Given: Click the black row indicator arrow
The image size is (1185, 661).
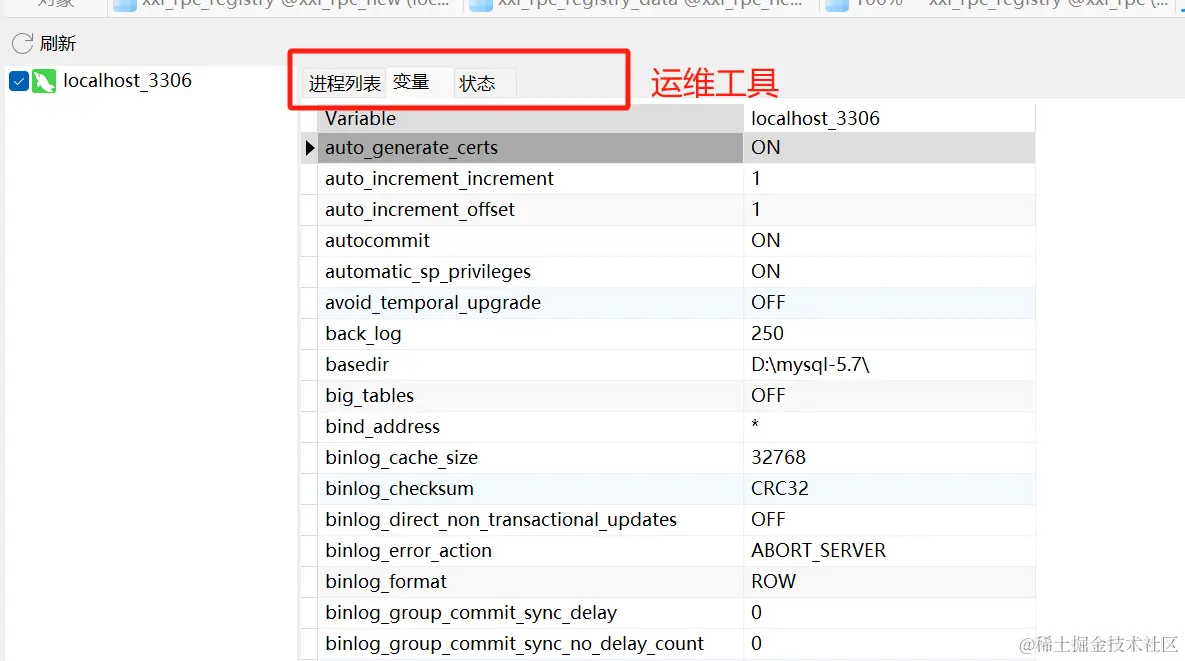Looking at the screenshot, I should coord(309,148).
